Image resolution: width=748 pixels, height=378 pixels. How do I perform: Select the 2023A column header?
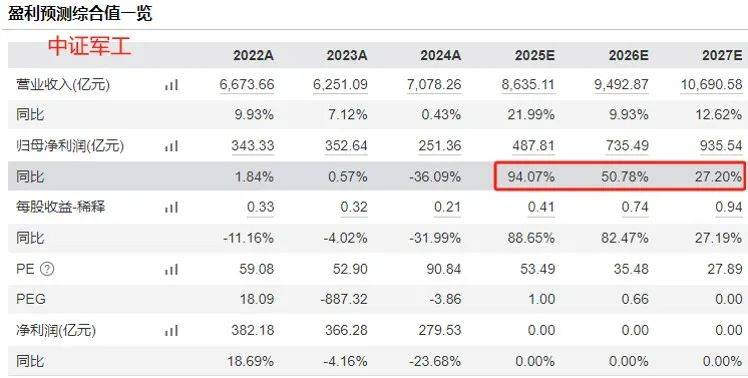pyautogui.click(x=347, y=55)
